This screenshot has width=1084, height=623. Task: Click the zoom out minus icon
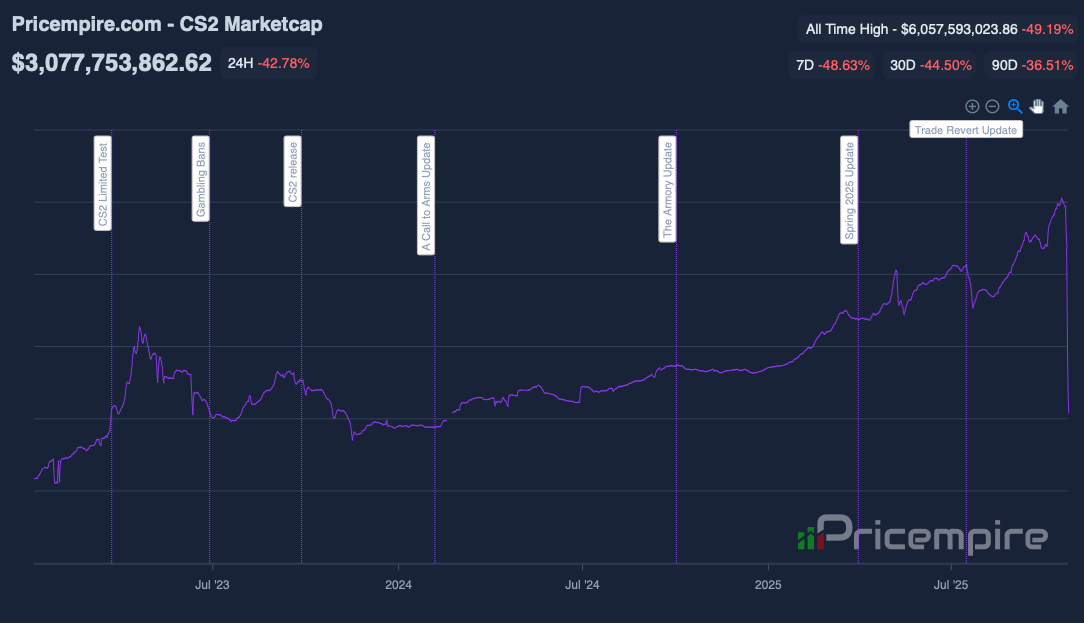pyautogui.click(x=993, y=106)
